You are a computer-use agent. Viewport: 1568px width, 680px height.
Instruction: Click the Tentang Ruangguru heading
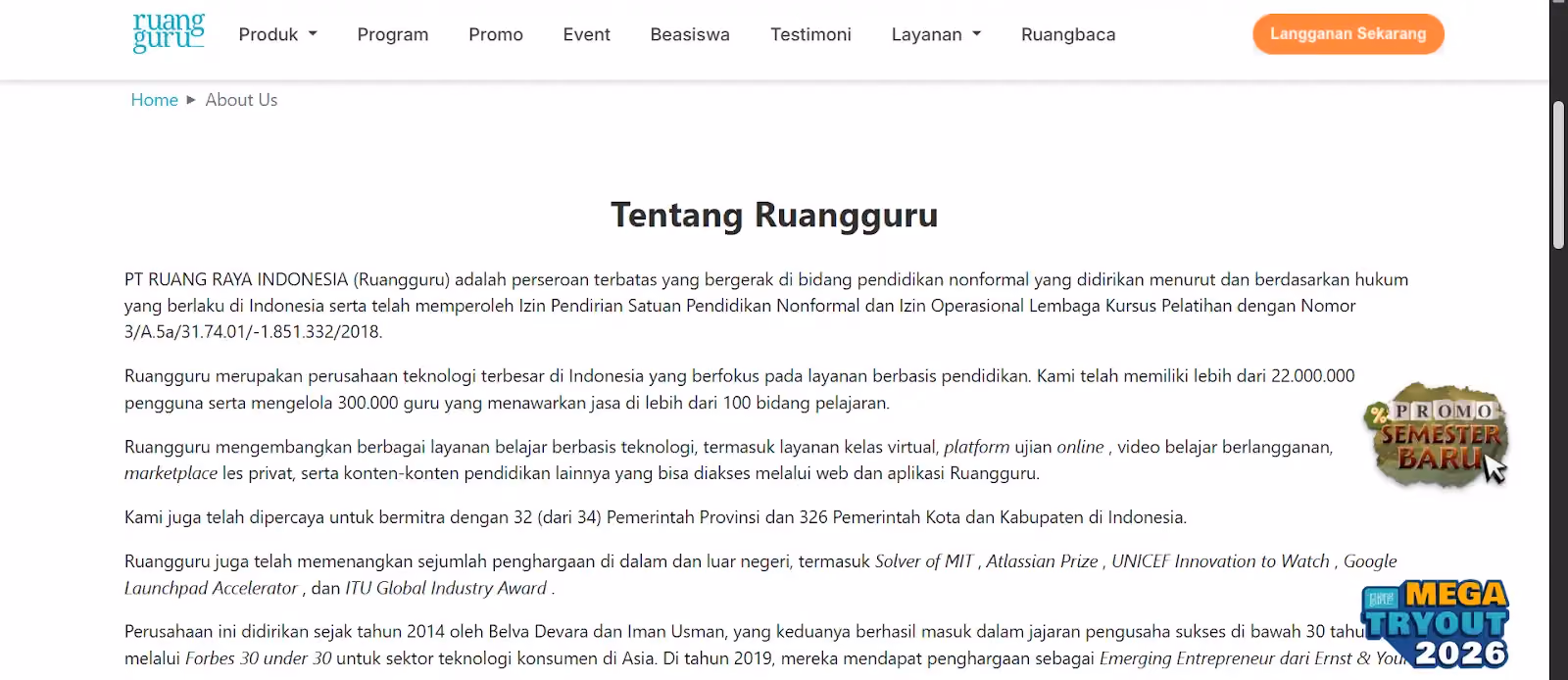tap(774, 215)
